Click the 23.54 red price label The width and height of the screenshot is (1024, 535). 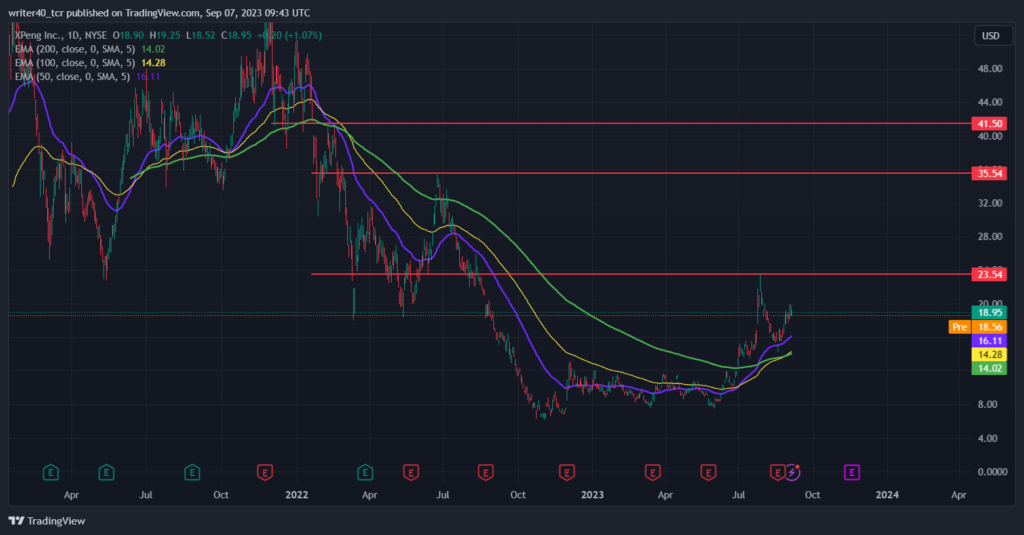tap(989, 274)
